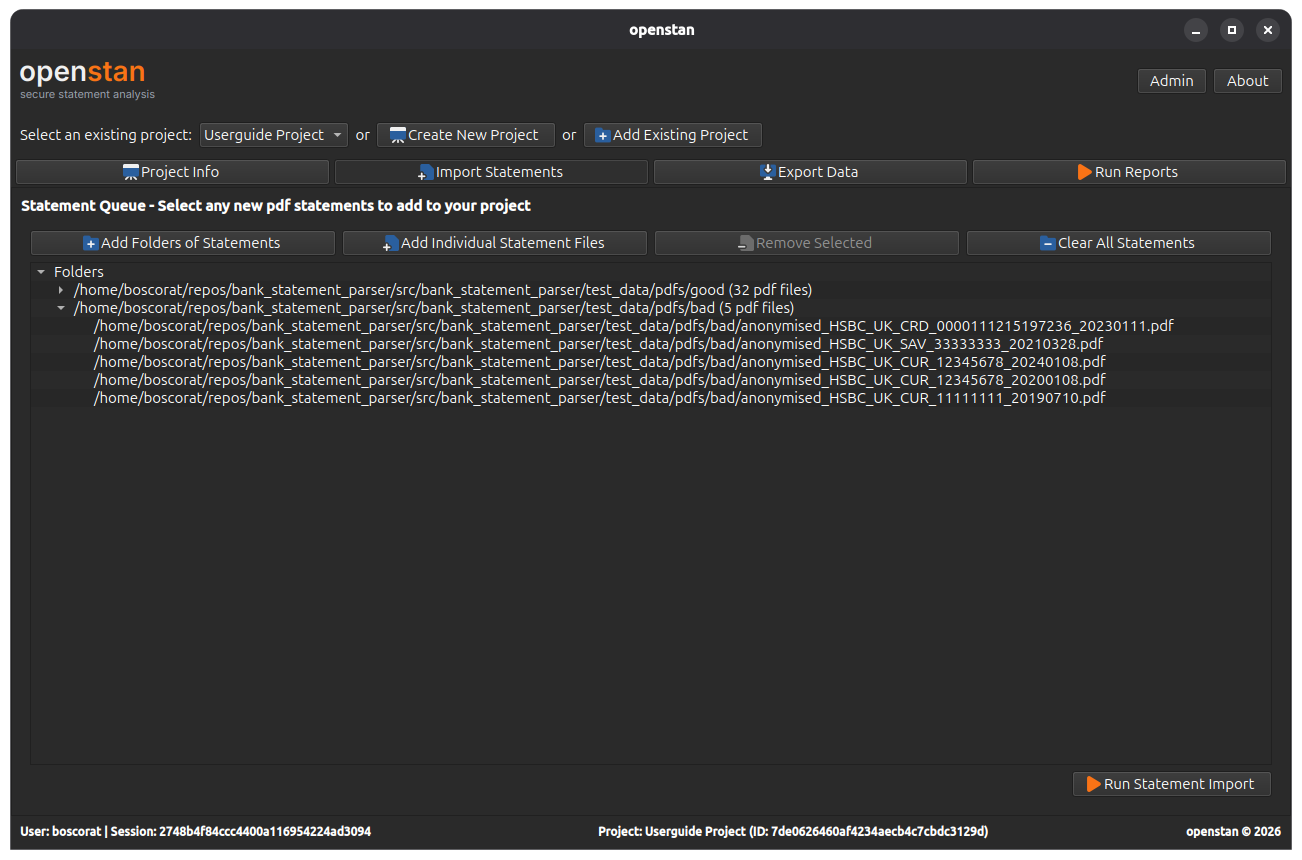Expand the pdfs/good folder node
1302x860 pixels.
tap(61, 290)
